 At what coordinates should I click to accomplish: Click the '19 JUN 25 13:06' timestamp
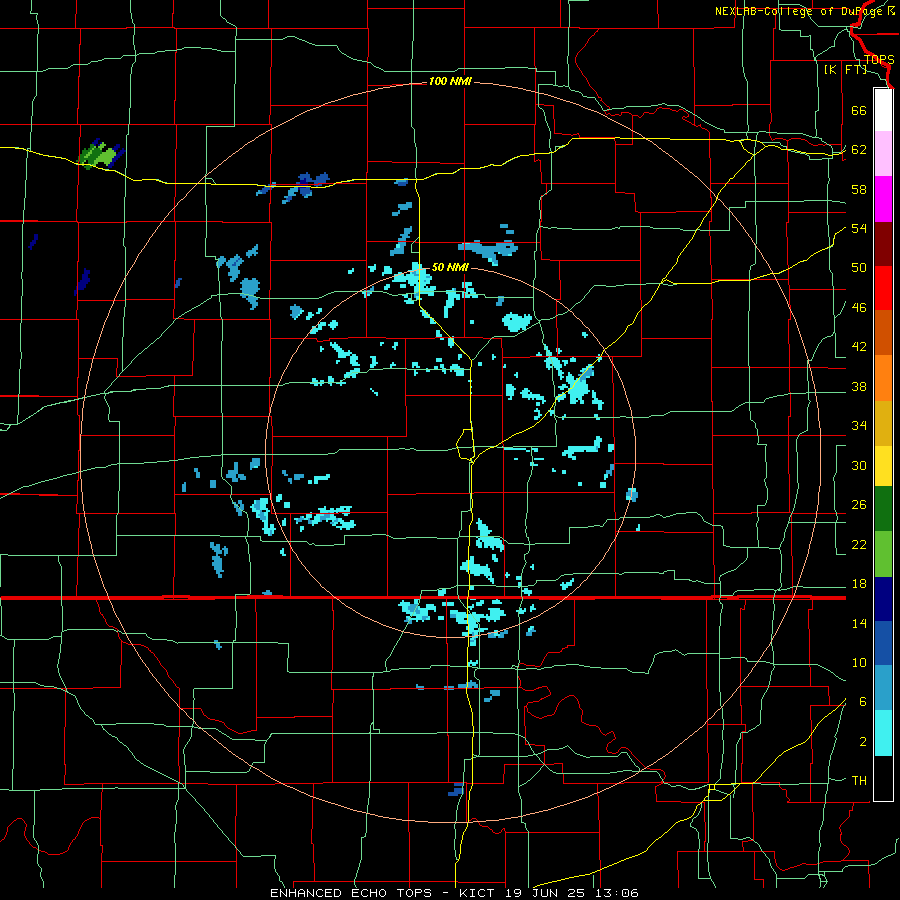point(572,893)
